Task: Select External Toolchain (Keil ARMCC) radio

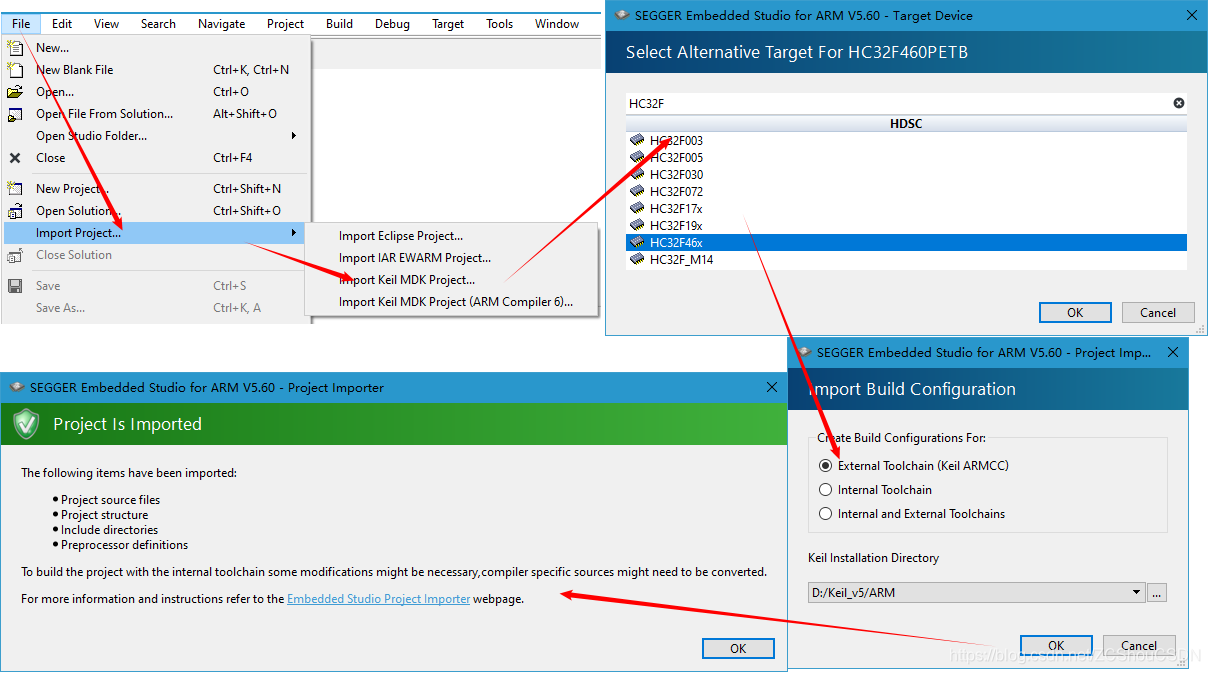Action: [825, 466]
